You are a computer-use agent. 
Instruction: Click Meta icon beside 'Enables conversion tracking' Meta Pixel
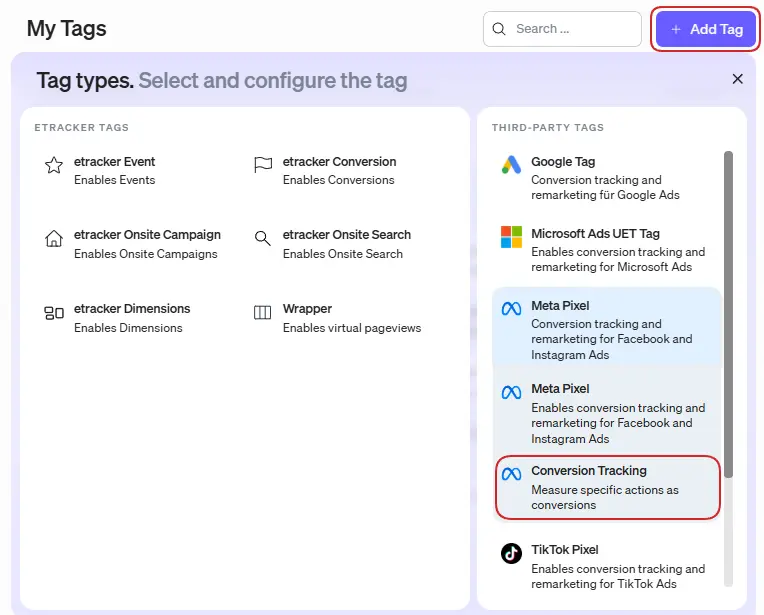pyautogui.click(x=511, y=392)
